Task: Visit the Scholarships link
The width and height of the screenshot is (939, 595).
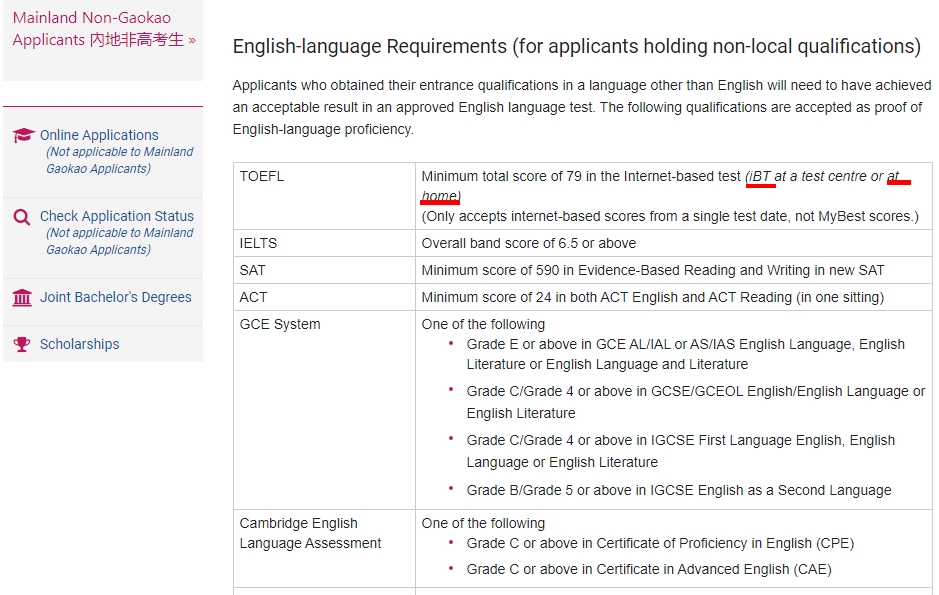Action: (x=79, y=344)
